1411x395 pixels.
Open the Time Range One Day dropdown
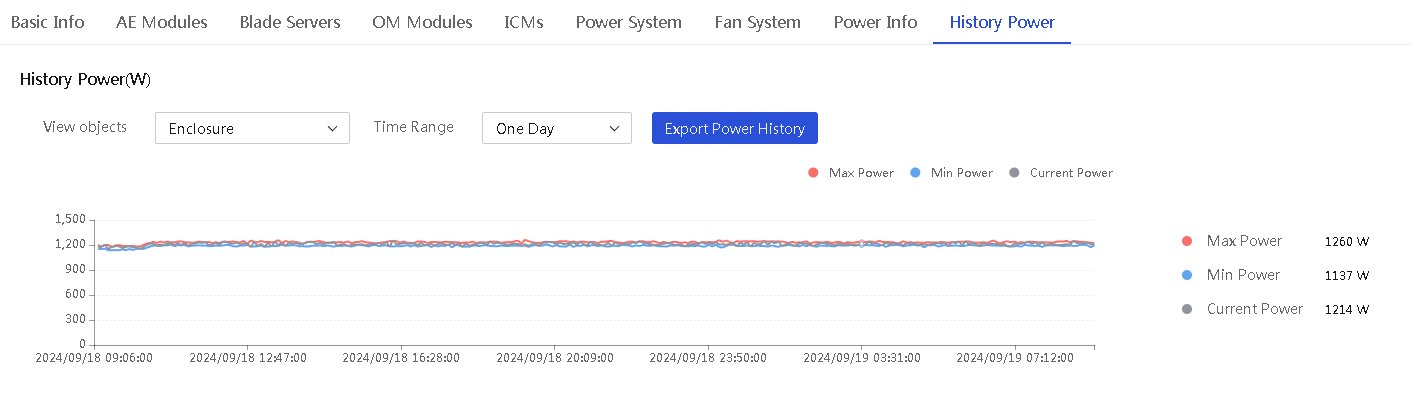[x=557, y=128]
